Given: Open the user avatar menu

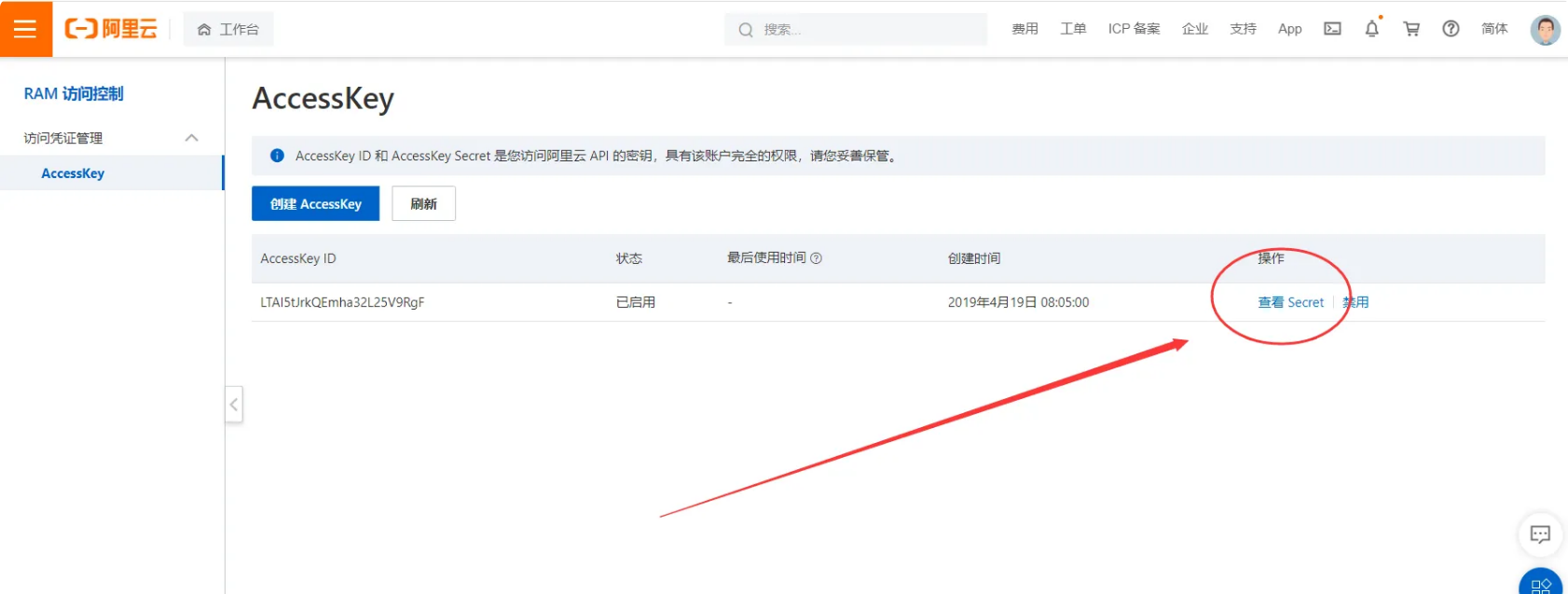Looking at the screenshot, I should click(1545, 30).
